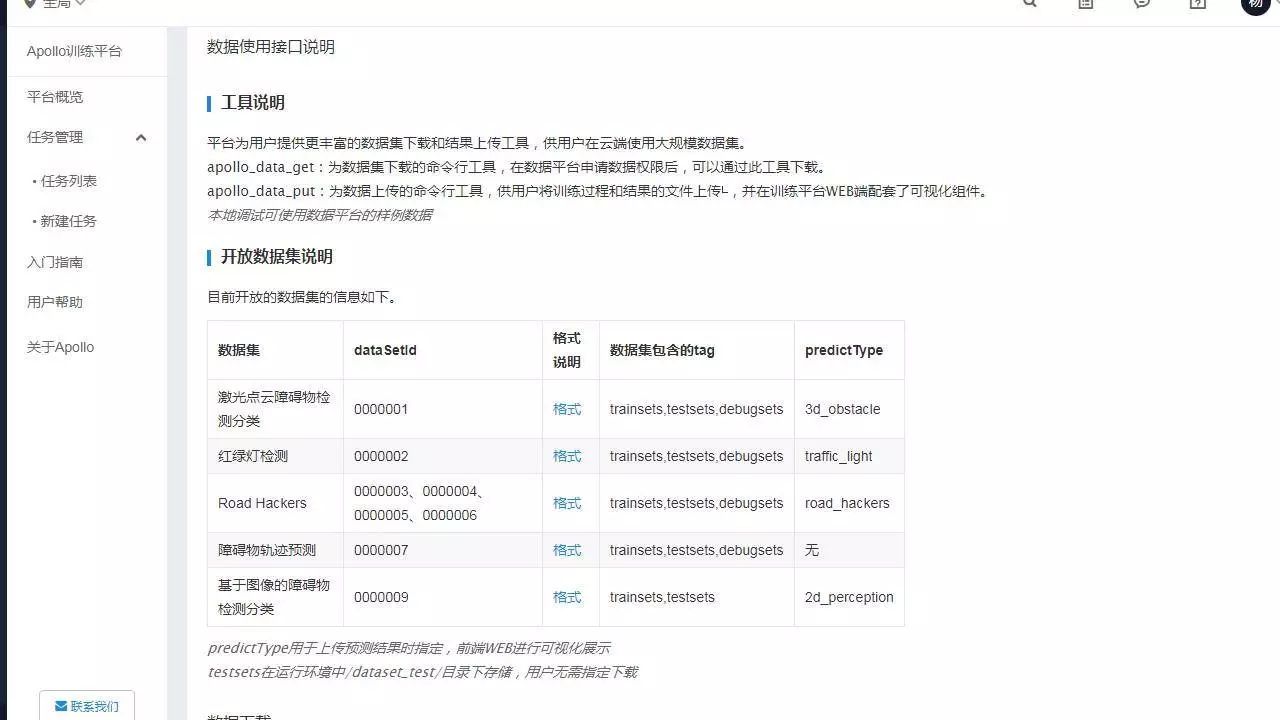Image resolution: width=1280 pixels, height=720 pixels.
Task: Open the 格式 link for Road Hackers
Action: pyautogui.click(x=567, y=503)
